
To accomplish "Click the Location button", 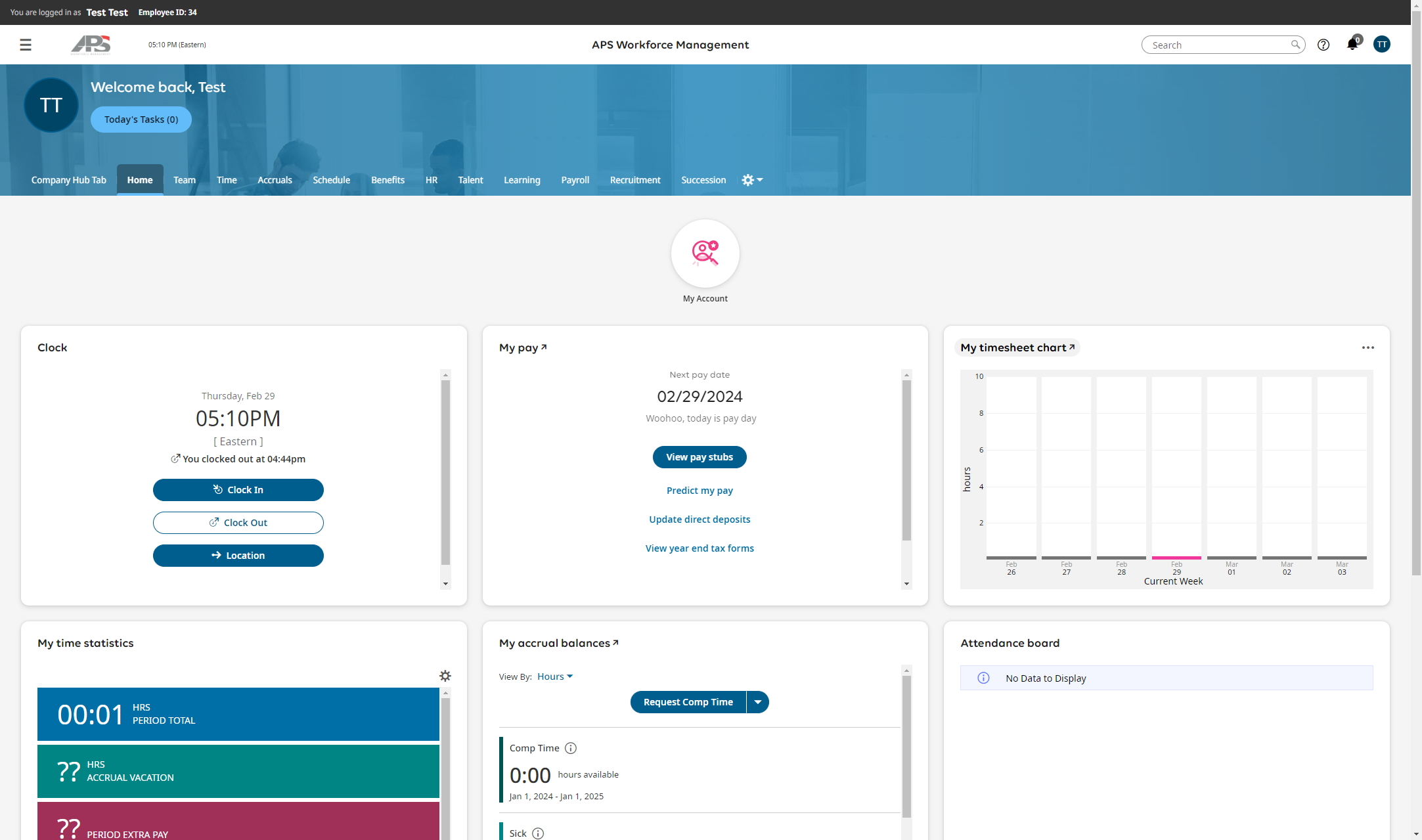I will pos(238,556).
